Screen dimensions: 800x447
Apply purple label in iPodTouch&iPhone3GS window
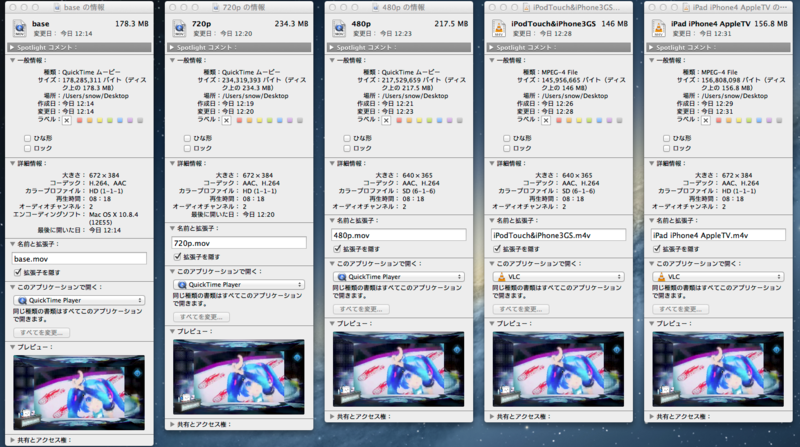pyautogui.click(x=609, y=120)
